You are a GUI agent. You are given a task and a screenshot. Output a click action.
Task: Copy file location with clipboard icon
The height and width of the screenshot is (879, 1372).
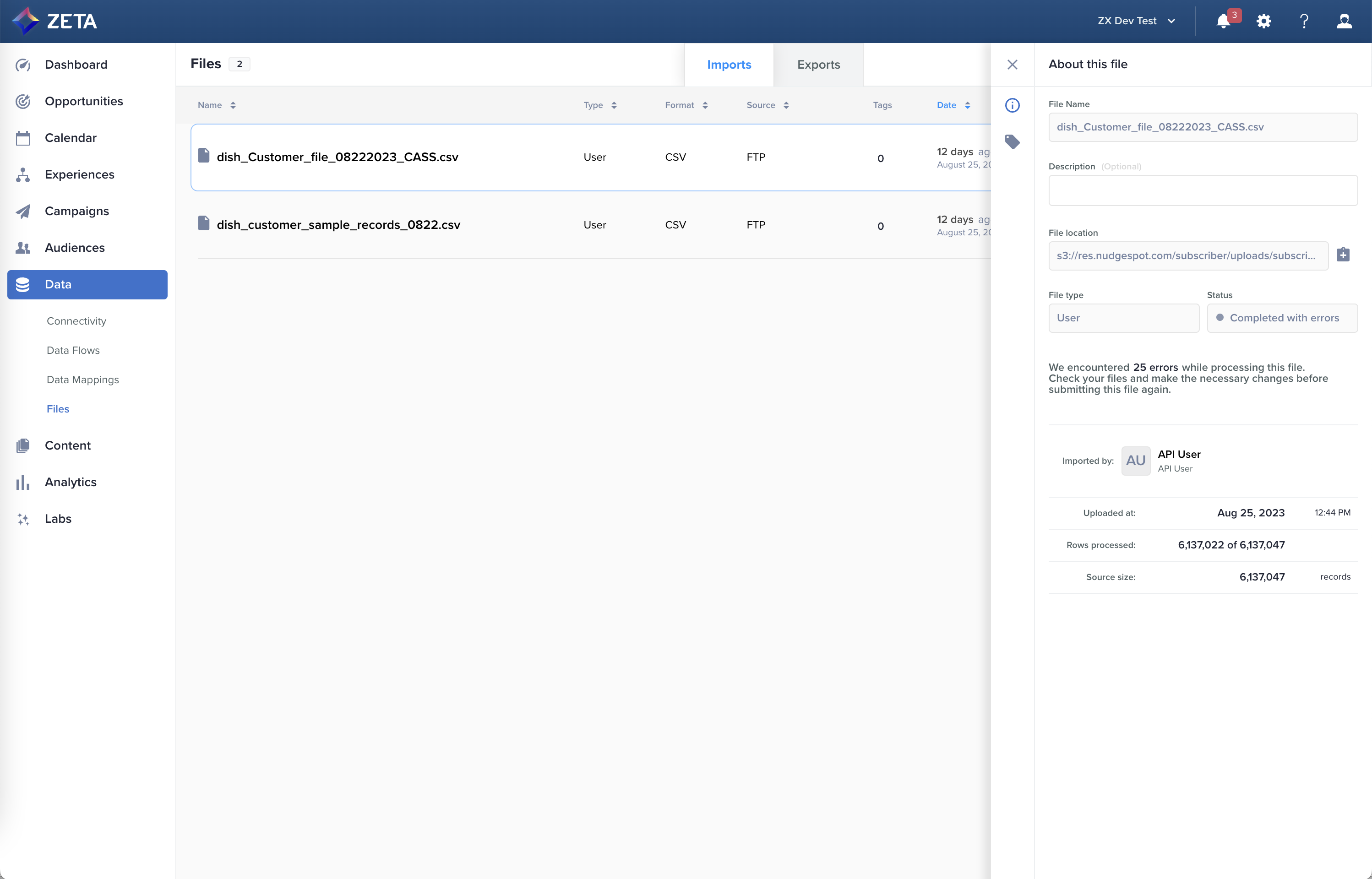tap(1343, 255)
